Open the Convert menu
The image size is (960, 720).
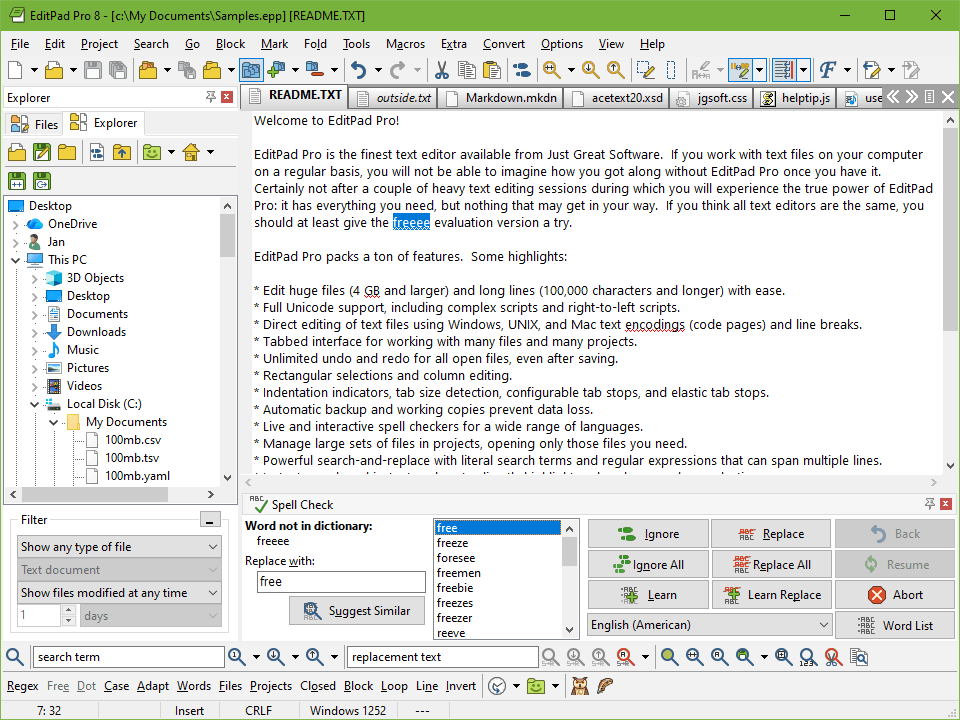click(503, 44)
